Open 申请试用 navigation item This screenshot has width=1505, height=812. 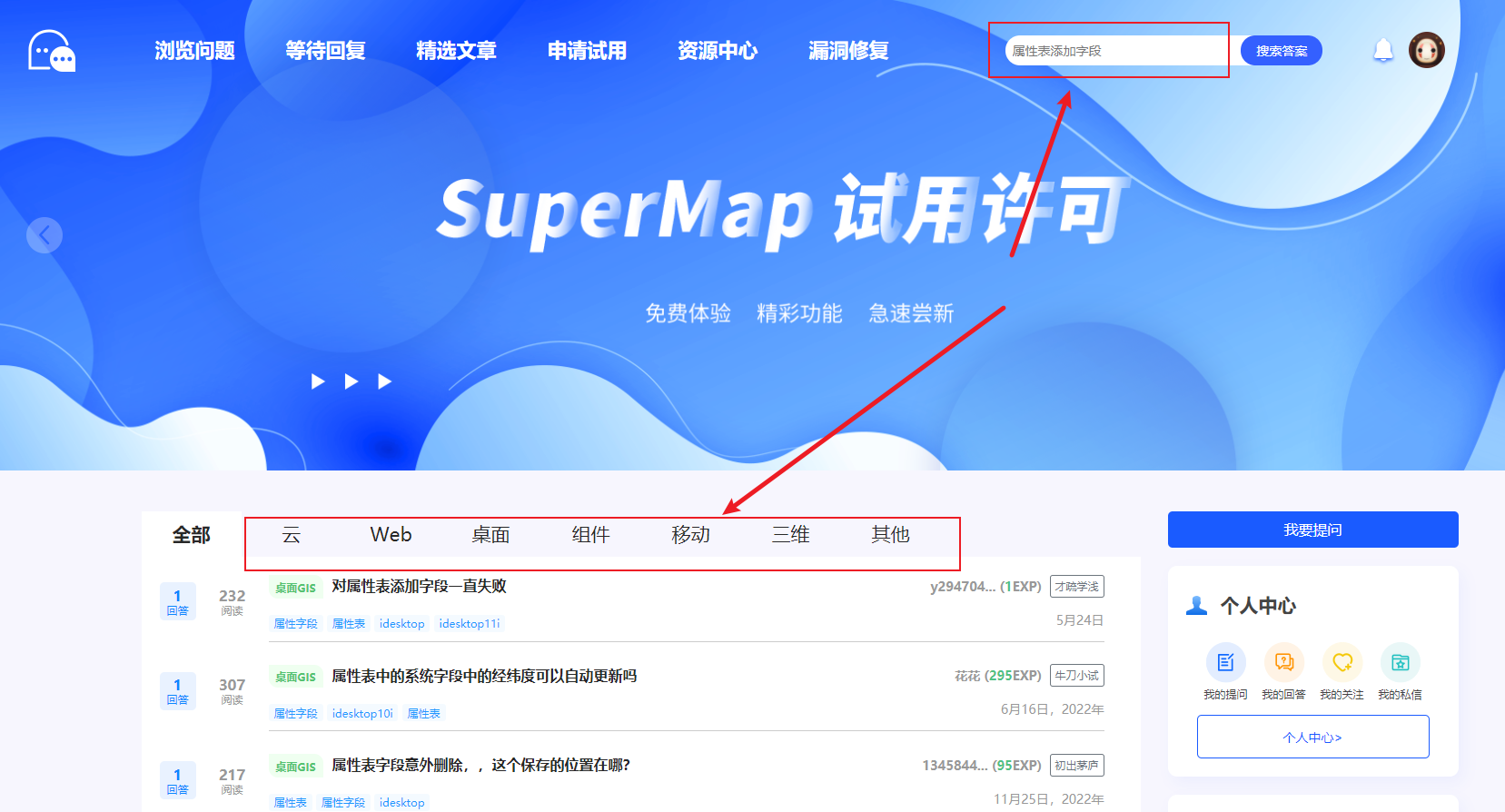click(587, 51)
